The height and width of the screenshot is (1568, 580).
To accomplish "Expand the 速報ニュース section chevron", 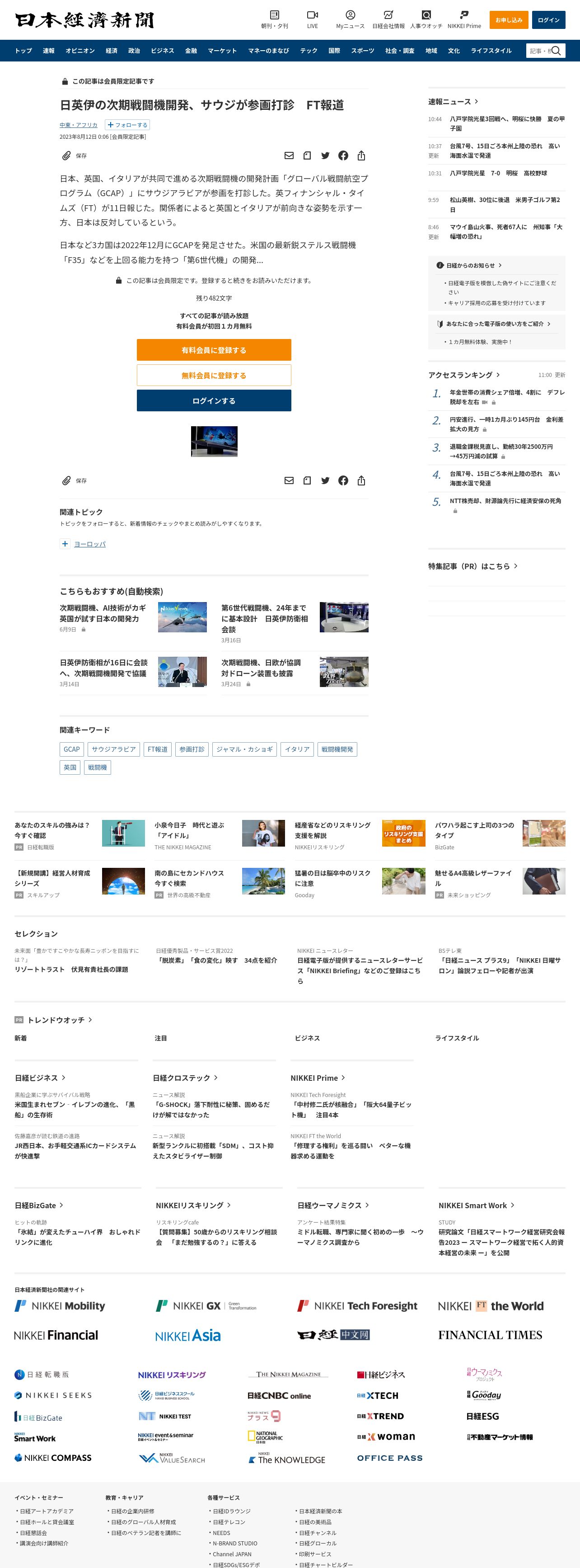I will [x=476, y=102].
